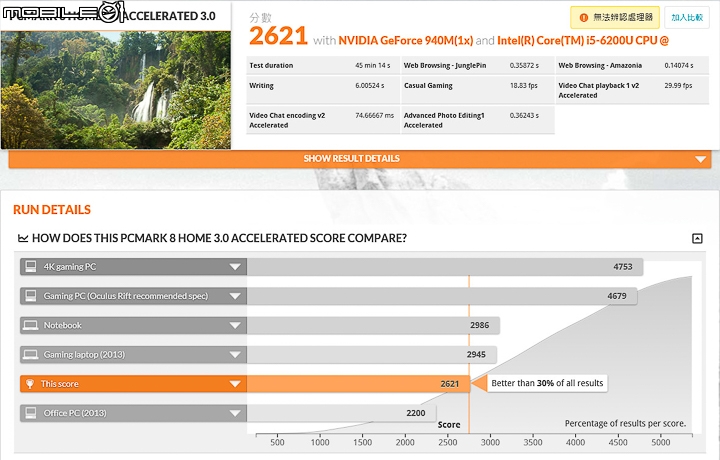The image size is (720, 460).
Task: Click the Better than 30% of all results tooltip
Action: click(x=547, y=383)
